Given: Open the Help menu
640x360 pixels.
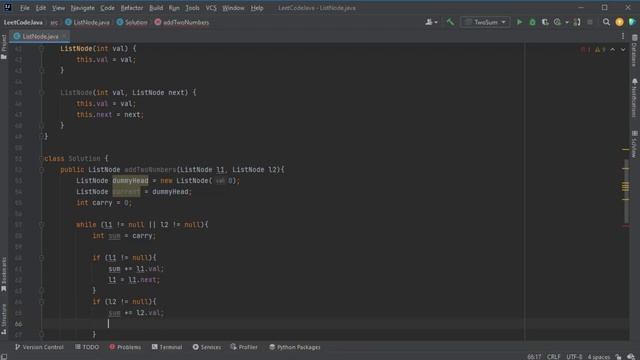Looking at the screenshot, I should tap(257, 8).
